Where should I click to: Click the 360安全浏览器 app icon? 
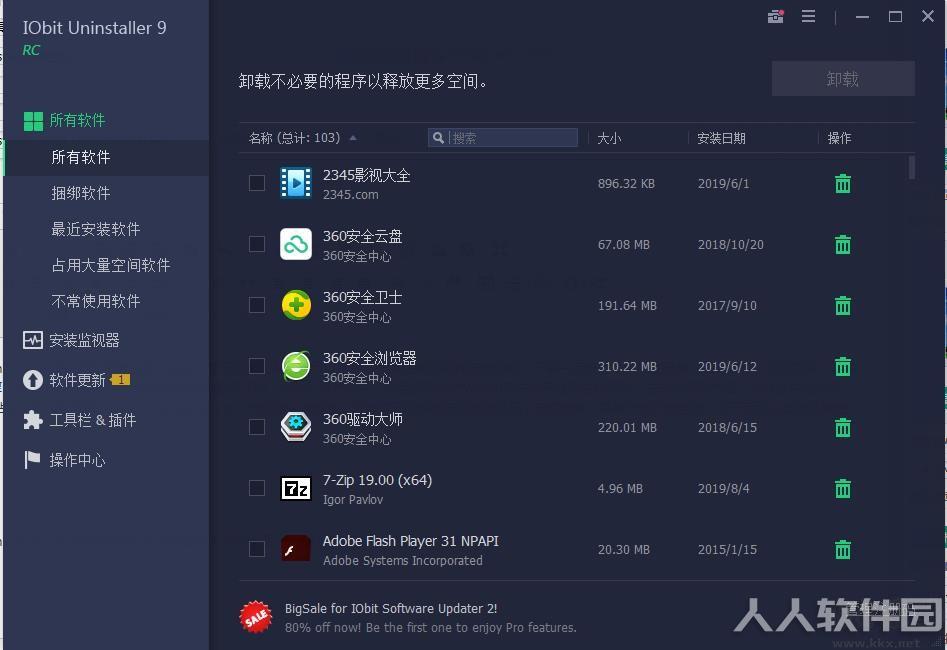296,366
